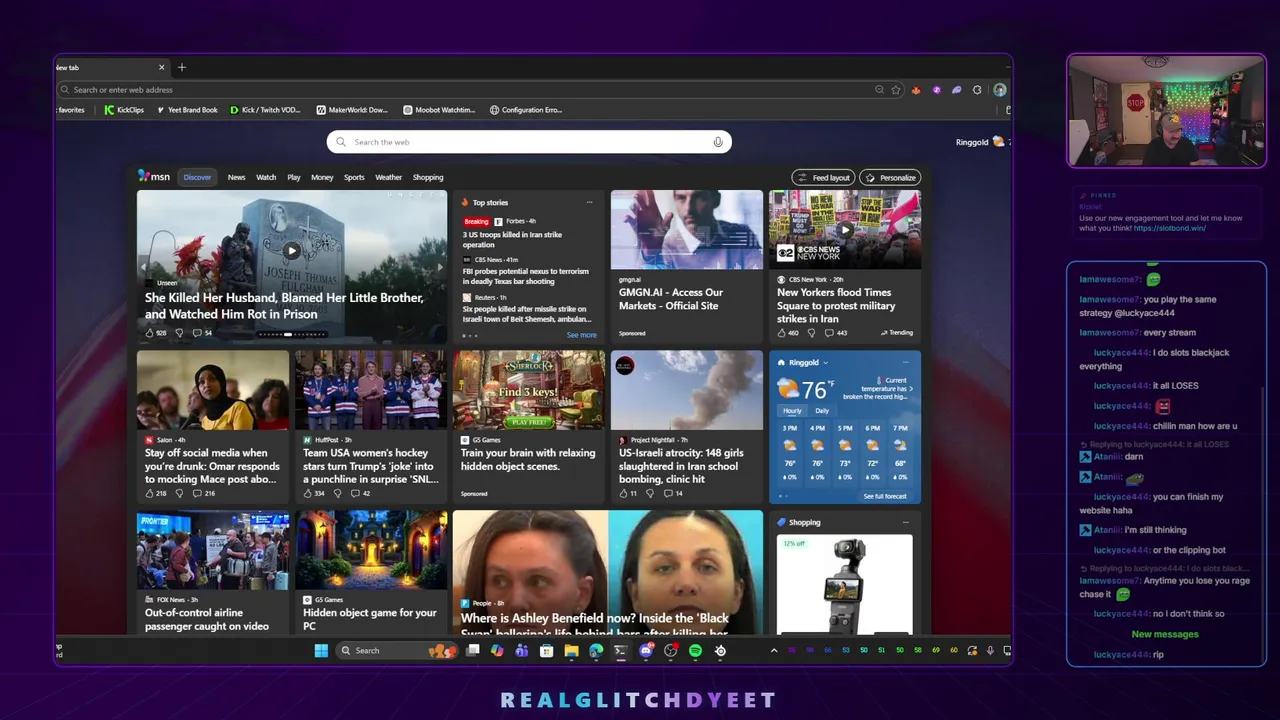Open the Yeet Brand Book bookmark
Image resolution: width=1280 pixels, height=720 pixels.
coord(186,110)
